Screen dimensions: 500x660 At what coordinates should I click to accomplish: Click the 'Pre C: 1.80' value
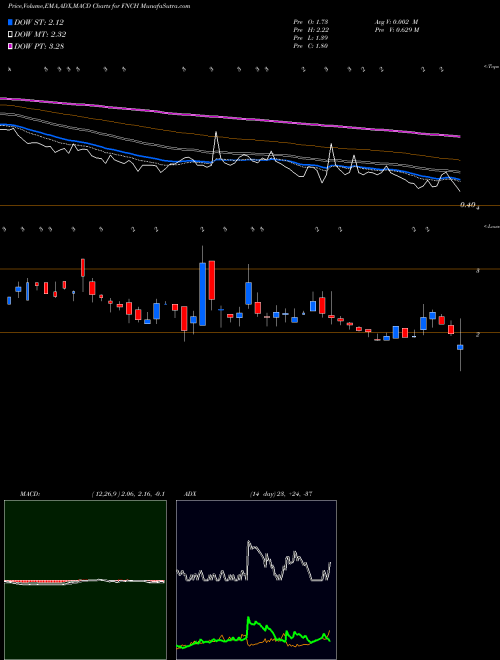pyautogui.click(x=311, y=46)
